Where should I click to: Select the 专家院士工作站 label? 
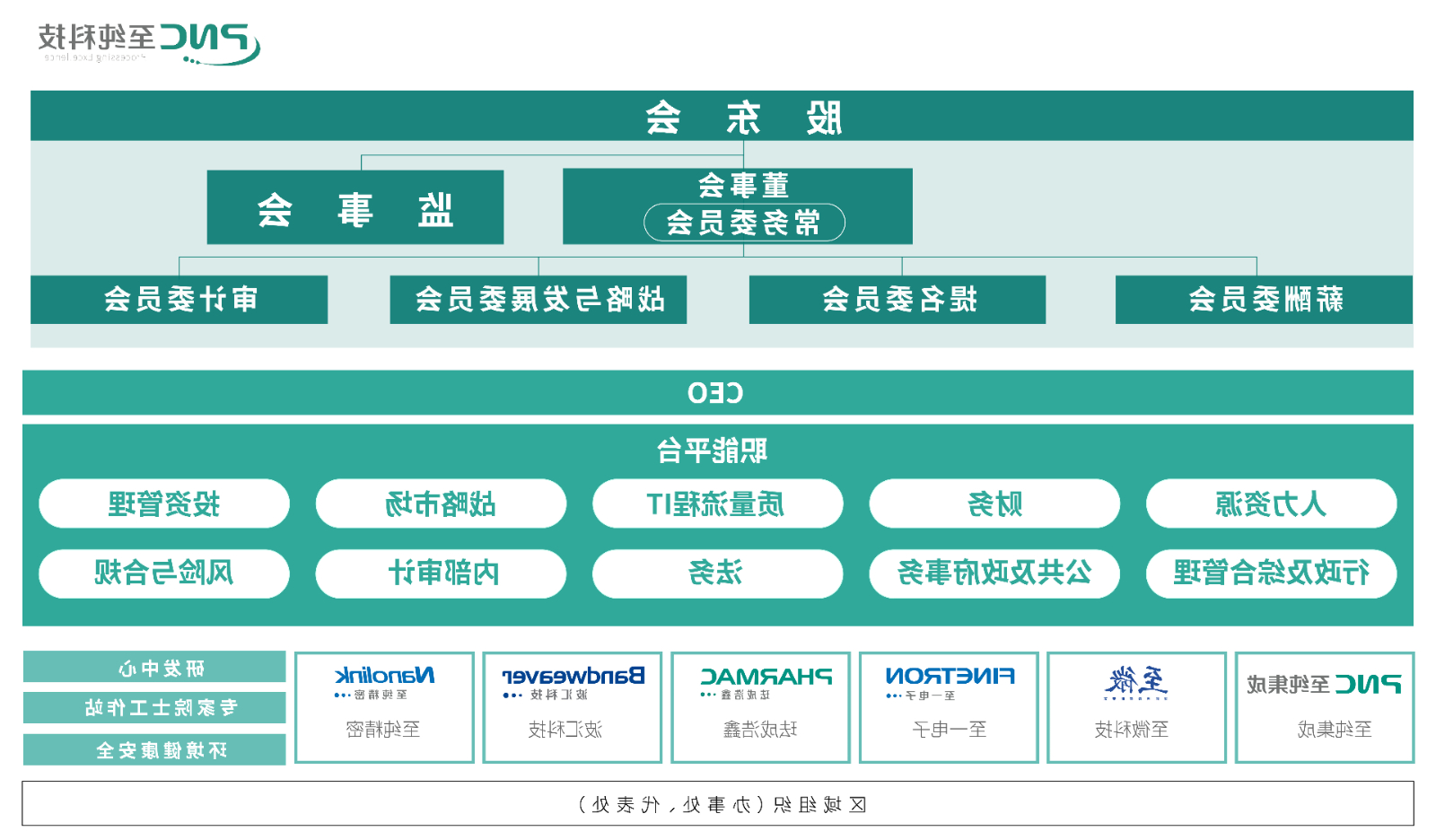(x=154, y=707)
